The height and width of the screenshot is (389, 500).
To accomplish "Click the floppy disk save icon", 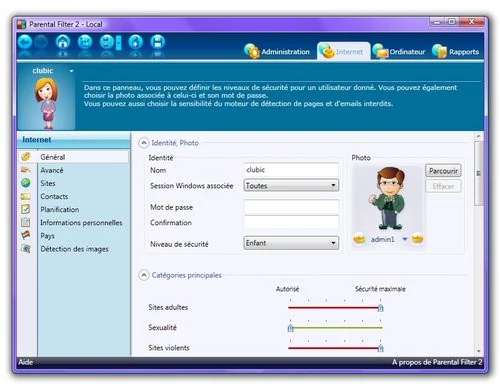I will [x=157, y=42].
